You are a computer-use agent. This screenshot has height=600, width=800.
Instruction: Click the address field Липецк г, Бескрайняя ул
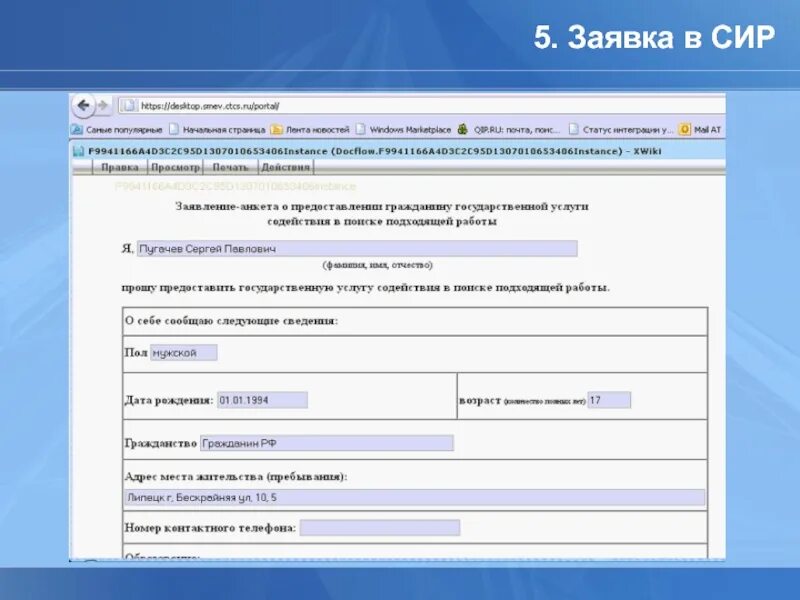(415, 497)
